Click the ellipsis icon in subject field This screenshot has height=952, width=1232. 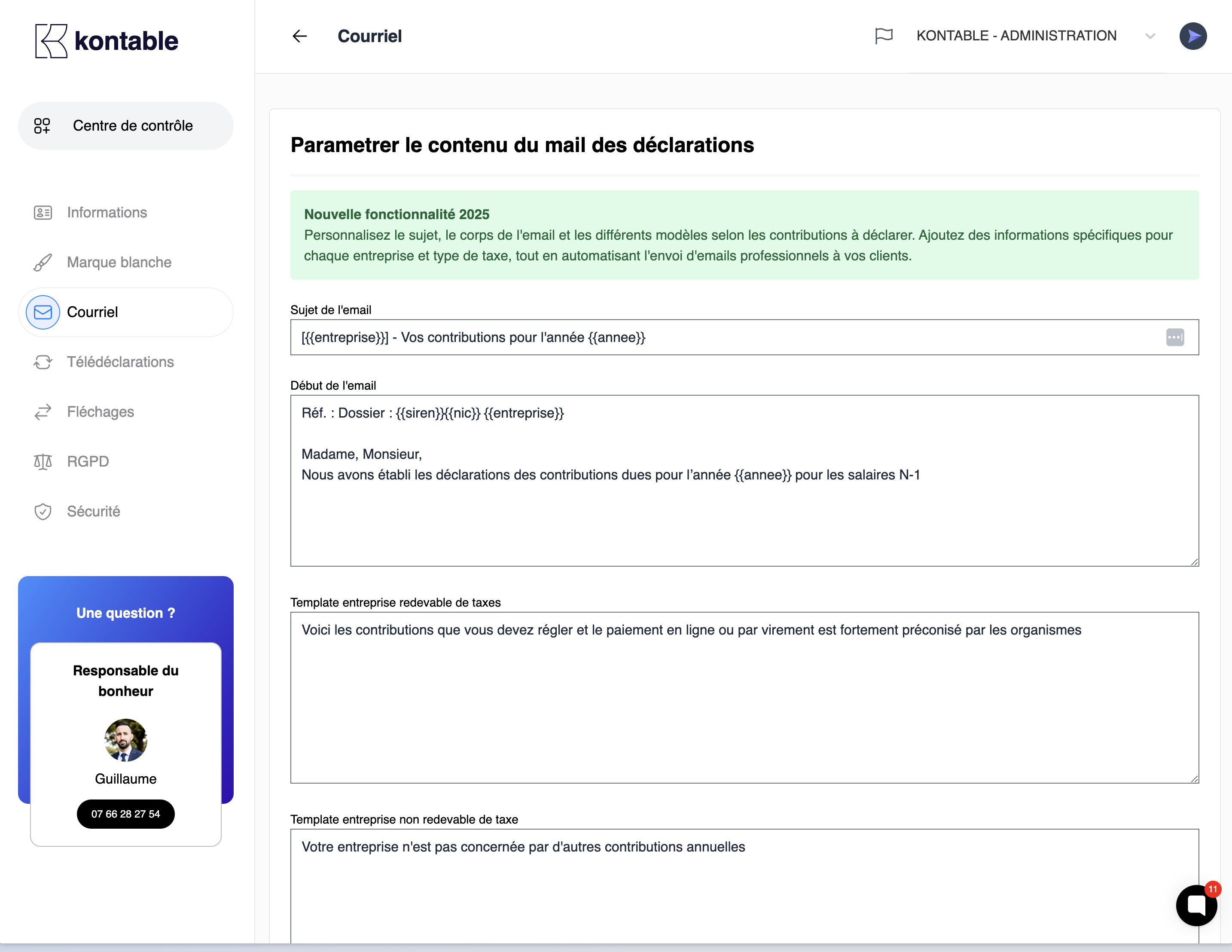pos(1174,338)
